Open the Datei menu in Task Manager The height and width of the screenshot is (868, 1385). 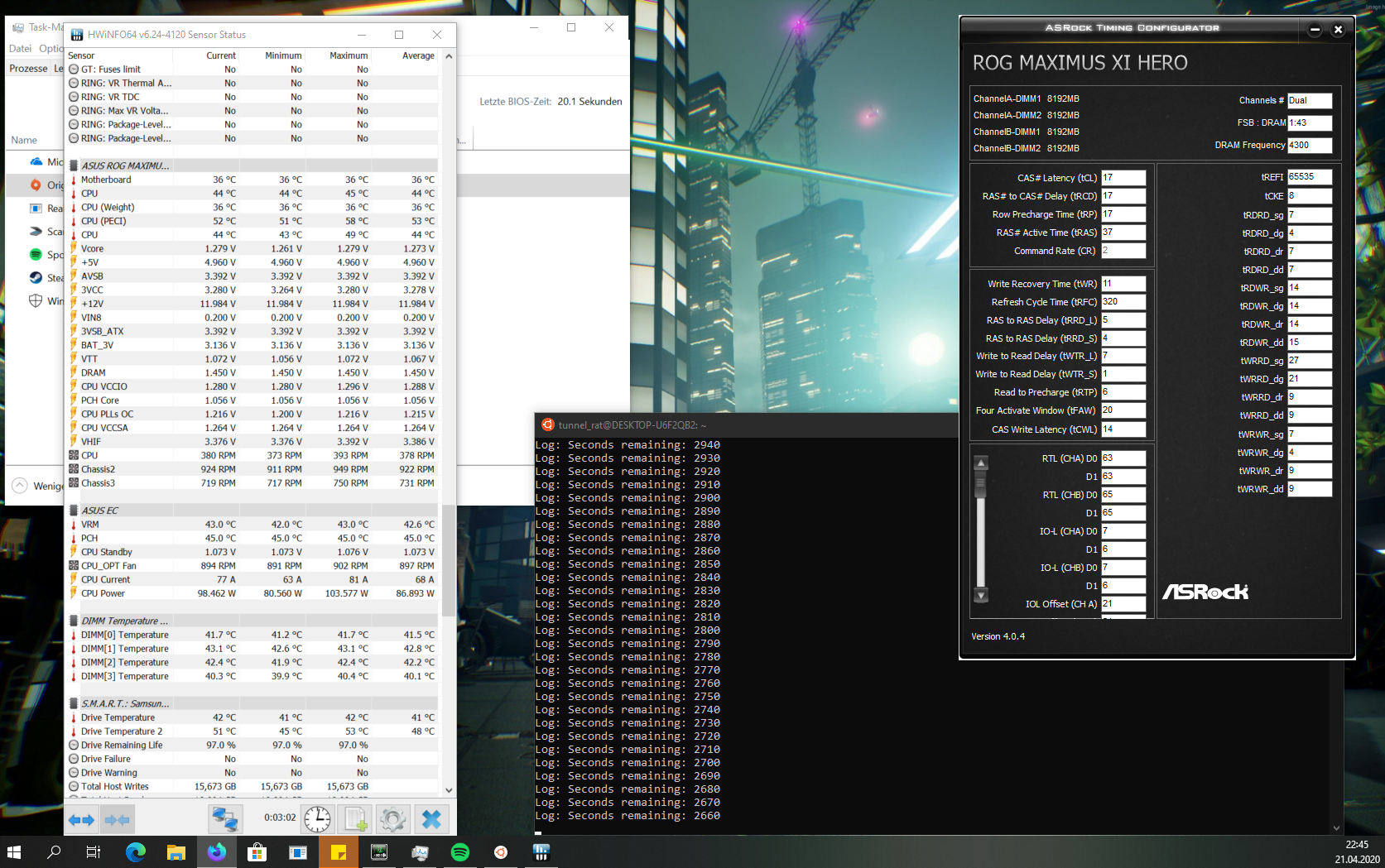tap(20, 49)
